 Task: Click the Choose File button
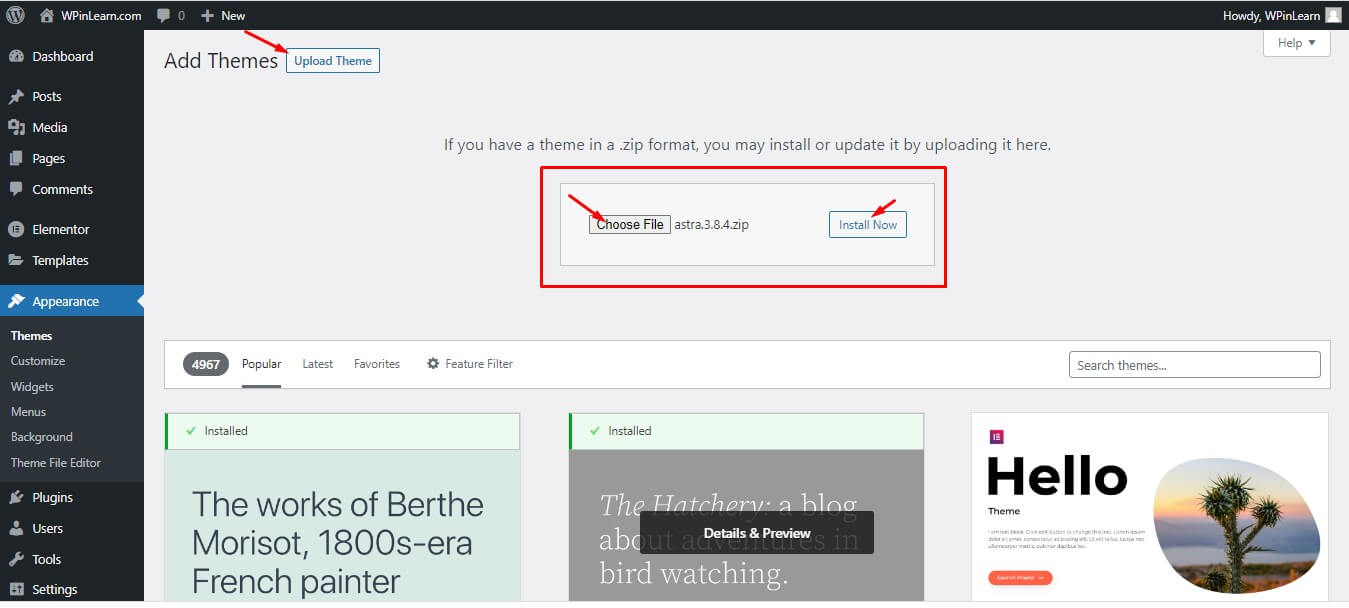tap(630, 224)
